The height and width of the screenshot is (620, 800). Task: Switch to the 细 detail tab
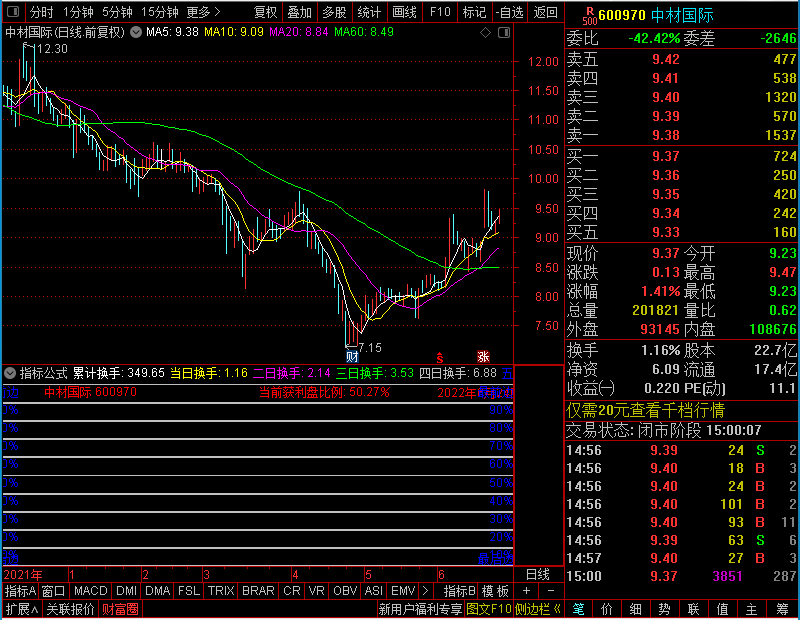[x=636, y=609]
